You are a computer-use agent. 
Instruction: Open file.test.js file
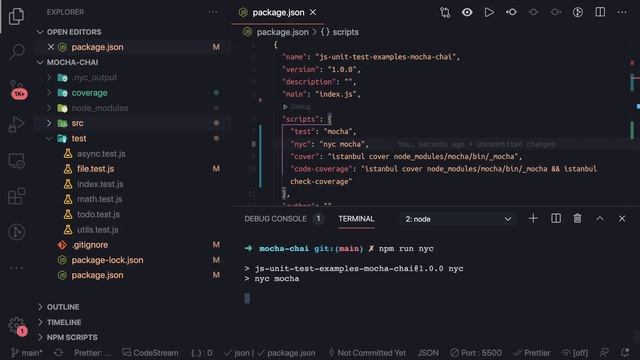(x=96, y=169)
